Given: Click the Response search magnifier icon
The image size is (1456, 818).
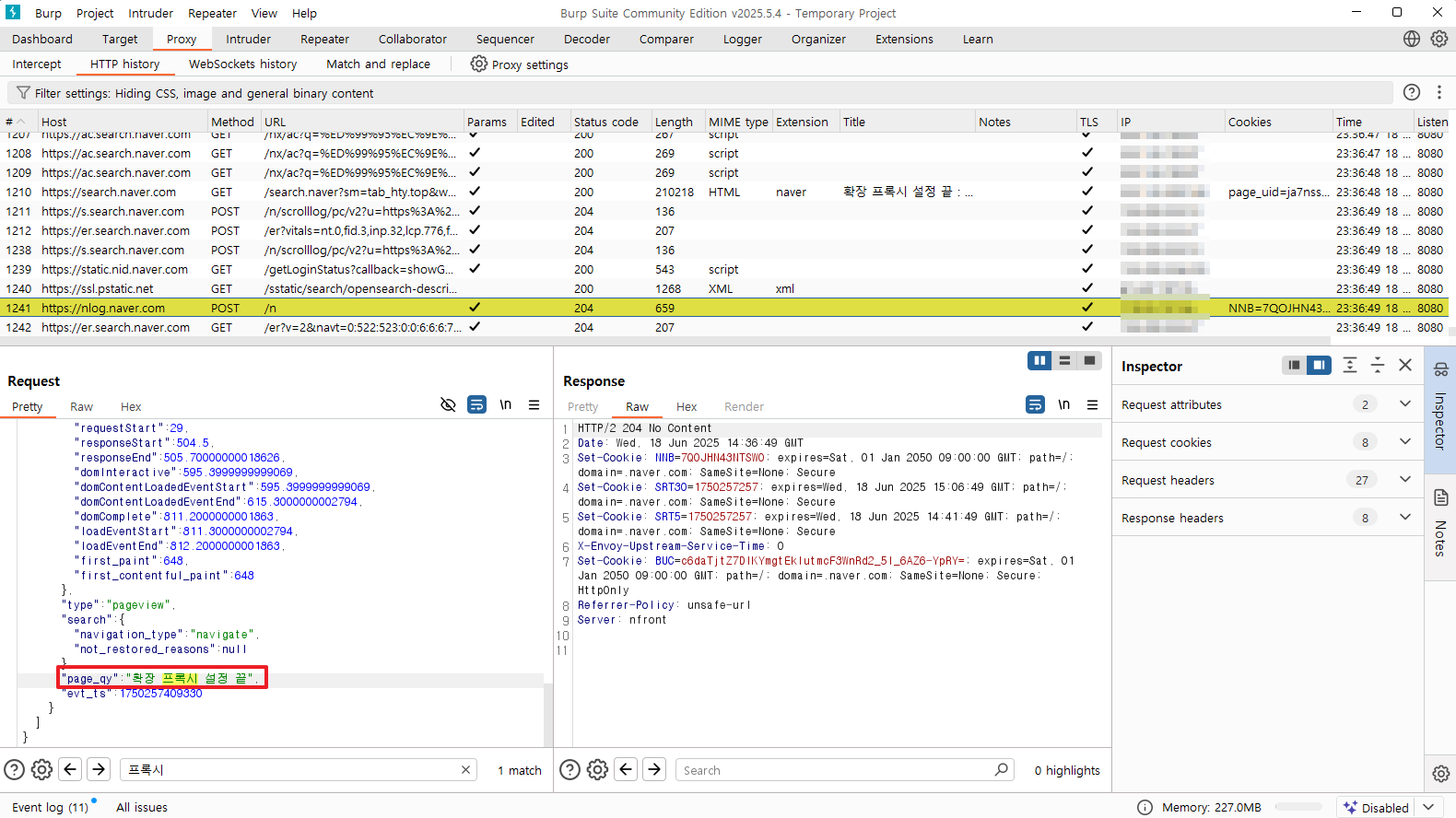Looking at the screenshot, I should (x=1002, y=769).
